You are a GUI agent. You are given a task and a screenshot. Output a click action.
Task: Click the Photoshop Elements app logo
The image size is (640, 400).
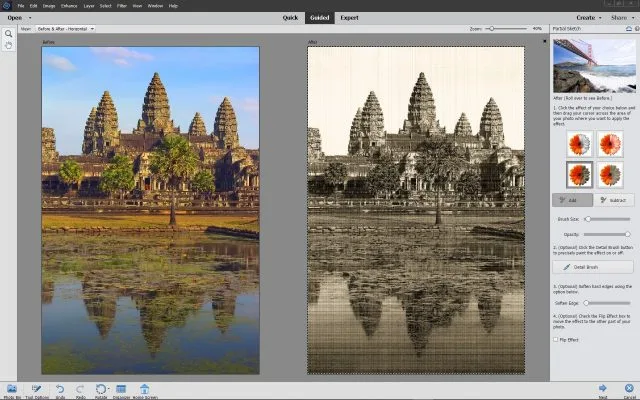point(6,6)
